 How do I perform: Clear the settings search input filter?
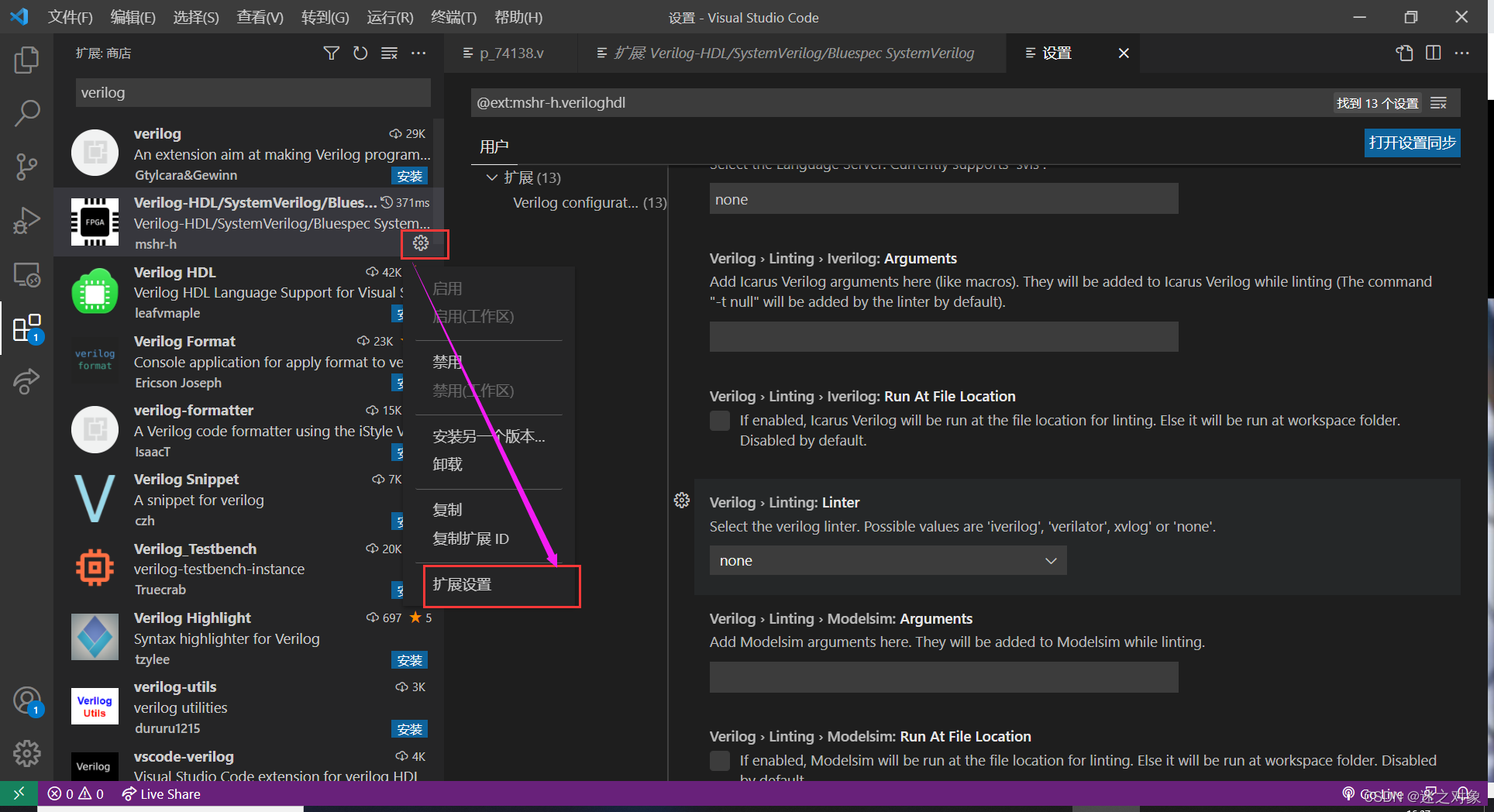[1439, 103]
